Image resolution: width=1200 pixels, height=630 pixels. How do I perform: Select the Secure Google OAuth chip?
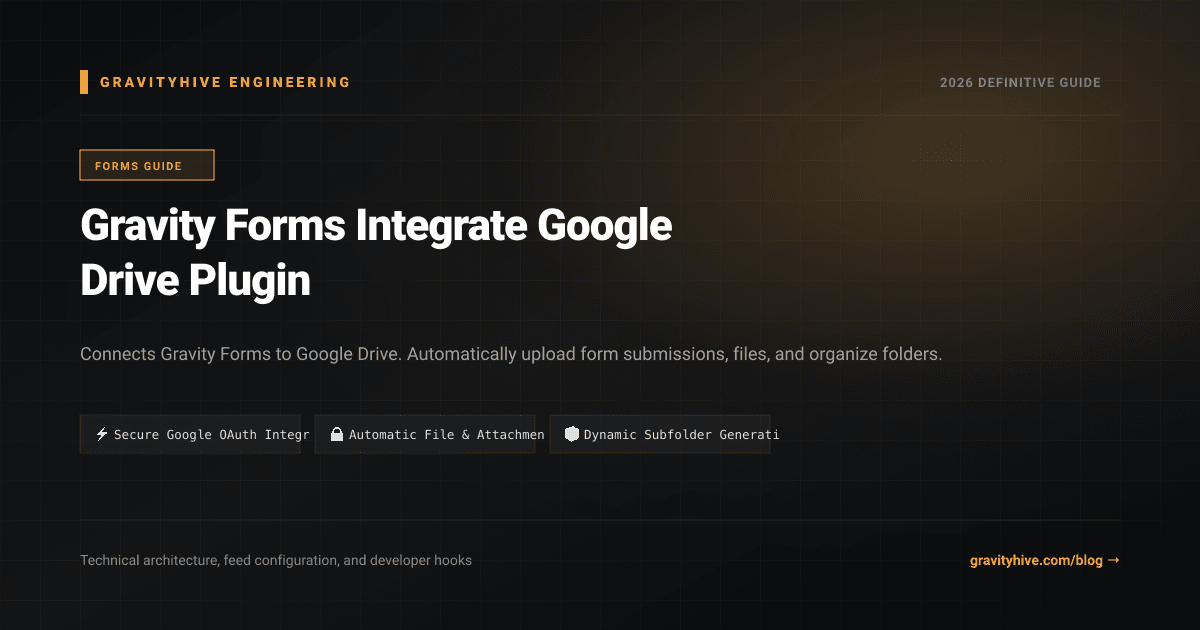point(190,435)
